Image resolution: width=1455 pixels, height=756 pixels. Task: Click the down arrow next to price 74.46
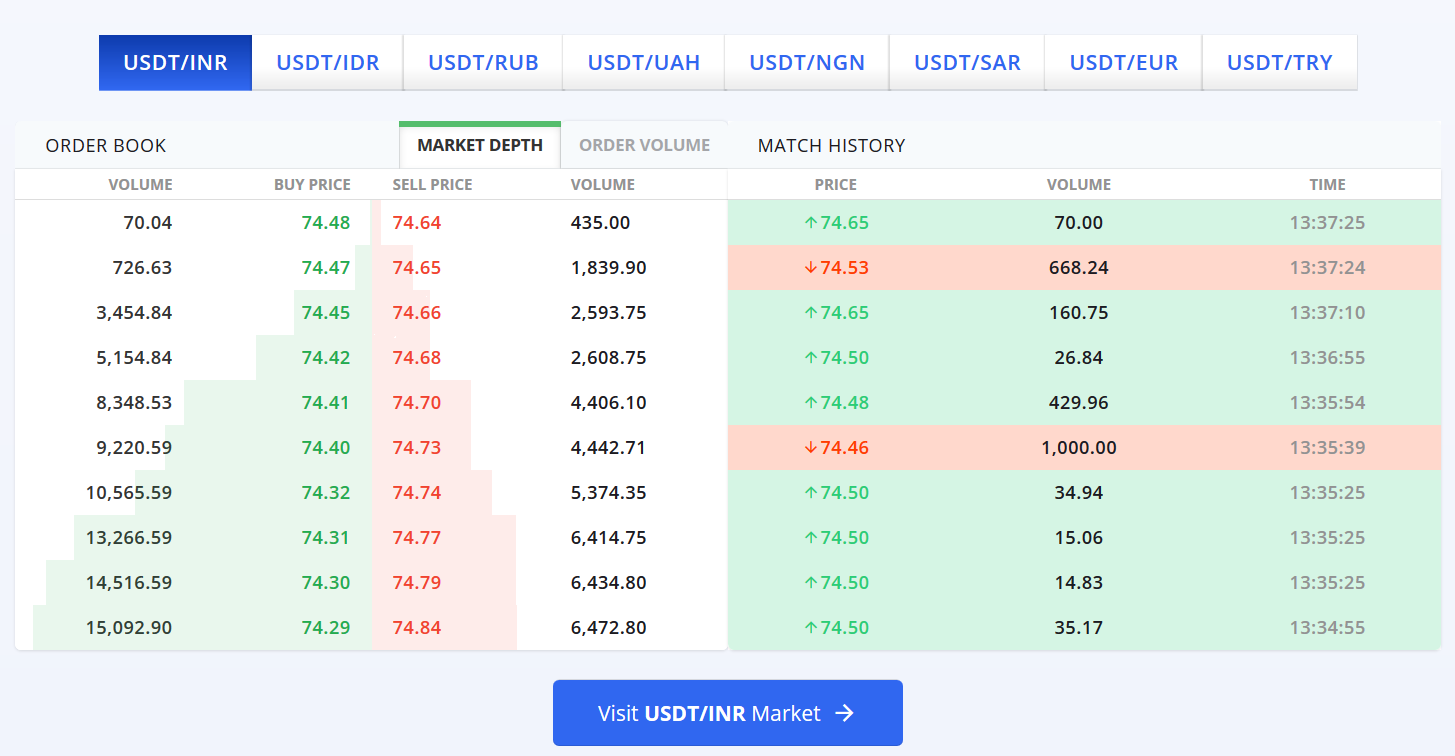[811, 448]
